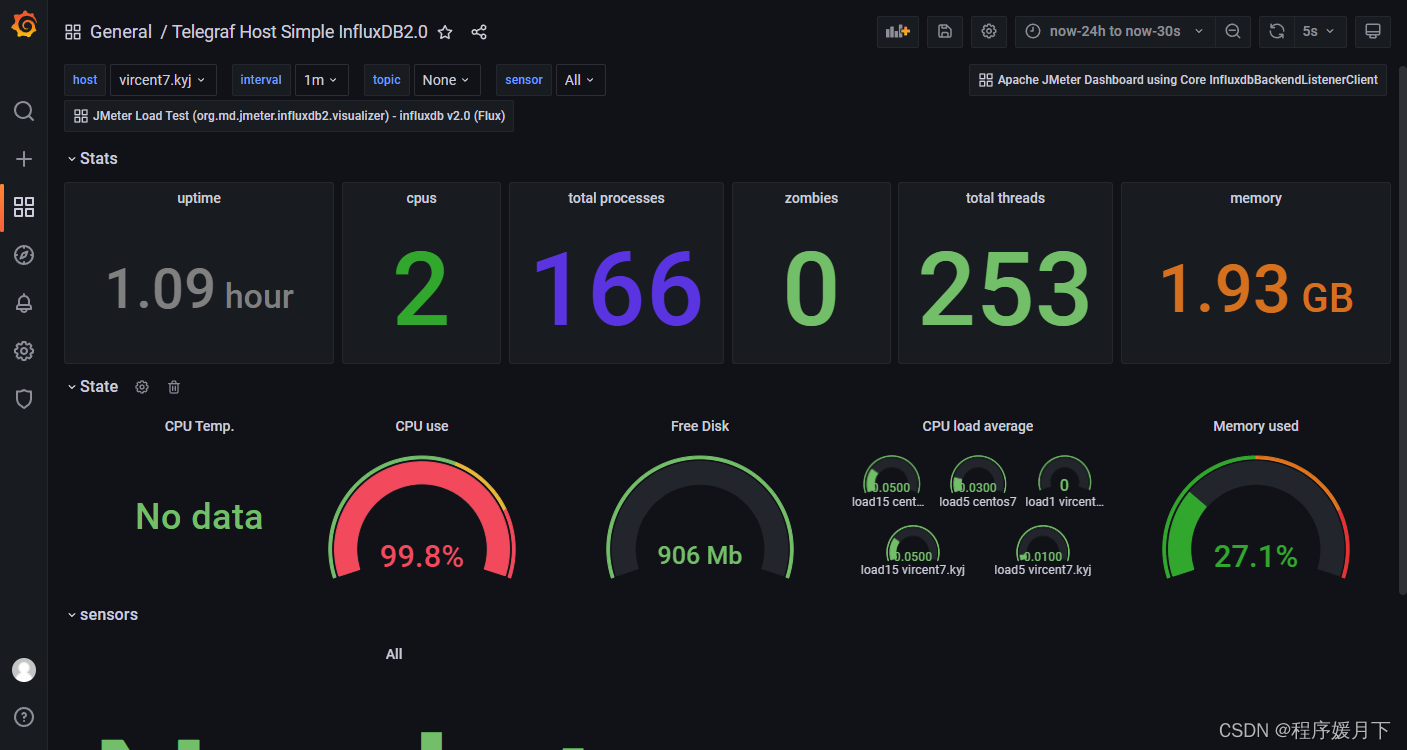Open the memory panel title menu
The image size is (1407, 750).
click(x=1256, y=198)
